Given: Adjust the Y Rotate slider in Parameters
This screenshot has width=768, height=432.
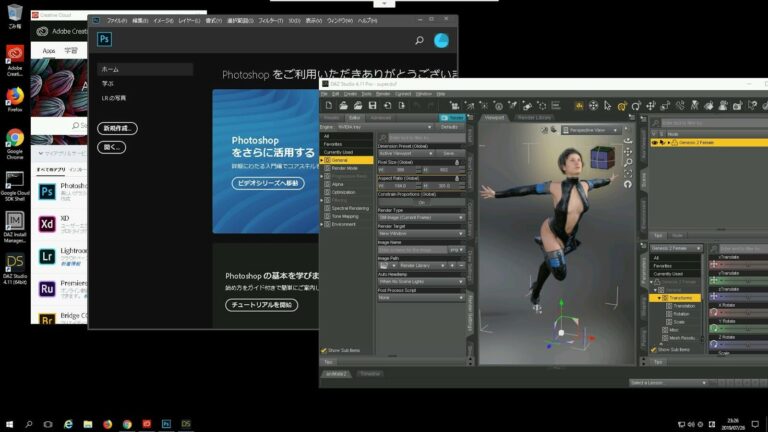Looking at the screenshot, I should coord(740,329).
